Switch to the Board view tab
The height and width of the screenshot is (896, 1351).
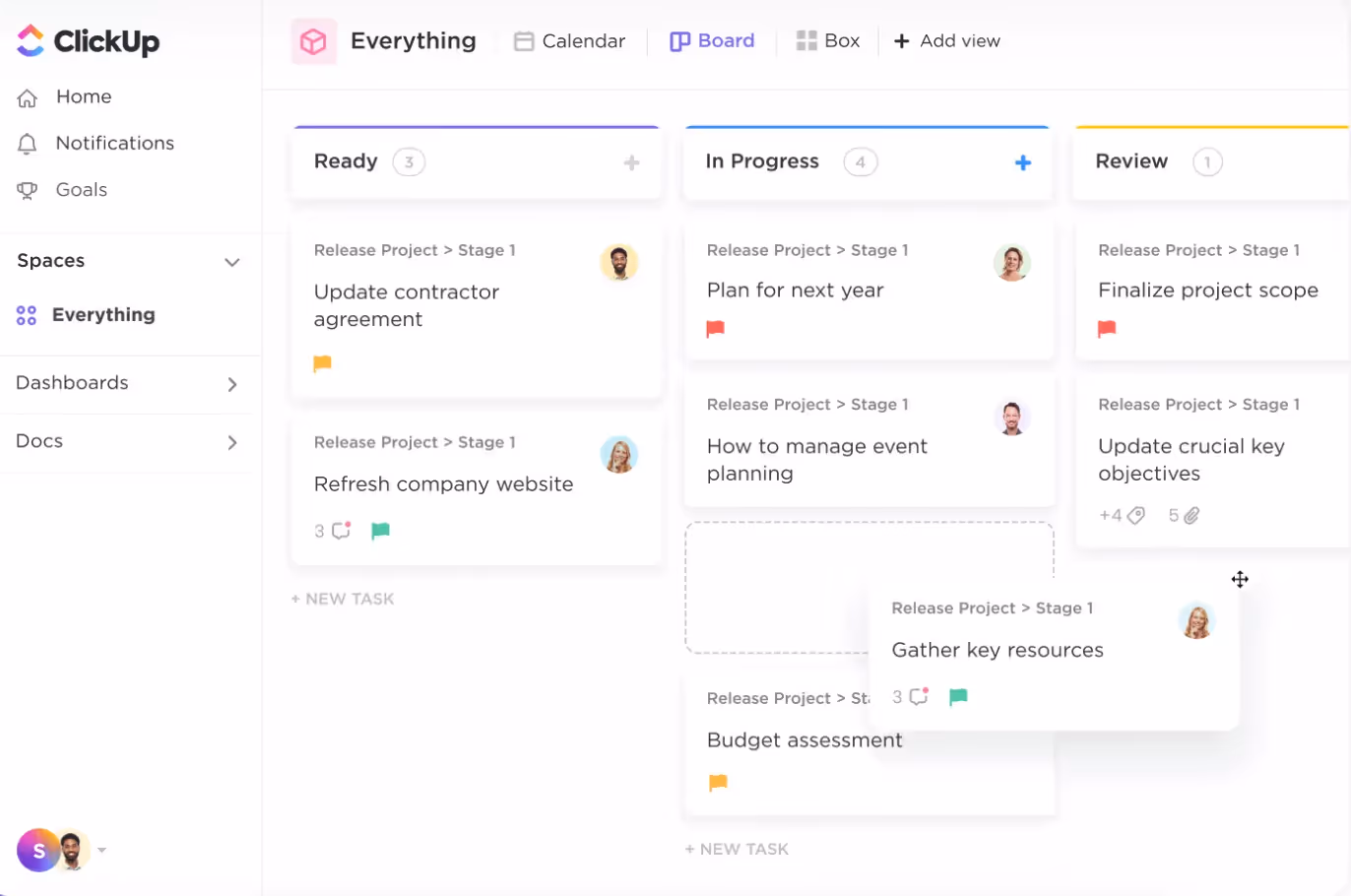pyautogui.click(x=712, y=41)
